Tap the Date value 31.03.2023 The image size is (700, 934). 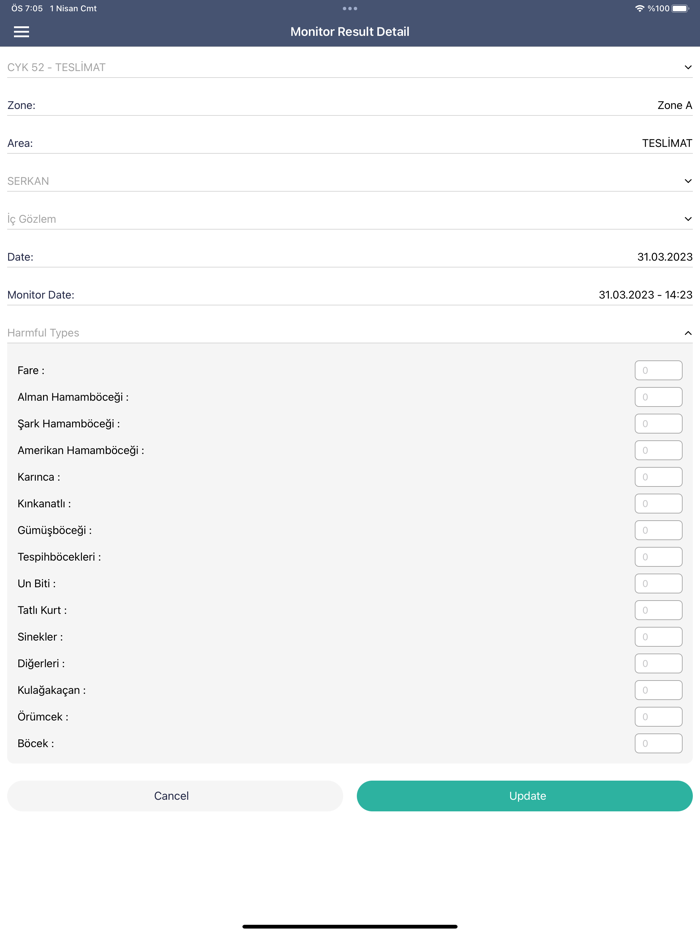(664, 257)
